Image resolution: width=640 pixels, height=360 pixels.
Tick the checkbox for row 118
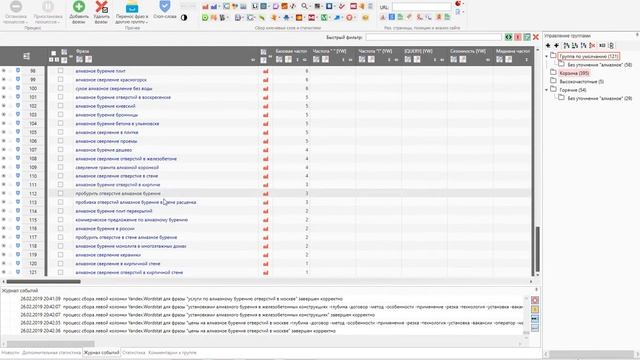pyautogui.click(x=60, y=246)
